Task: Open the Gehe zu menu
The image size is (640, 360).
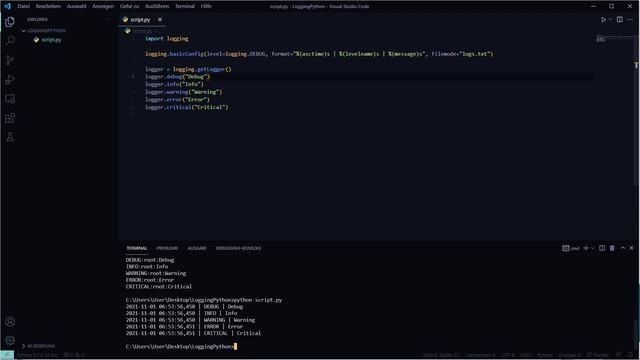Action: 129,6
